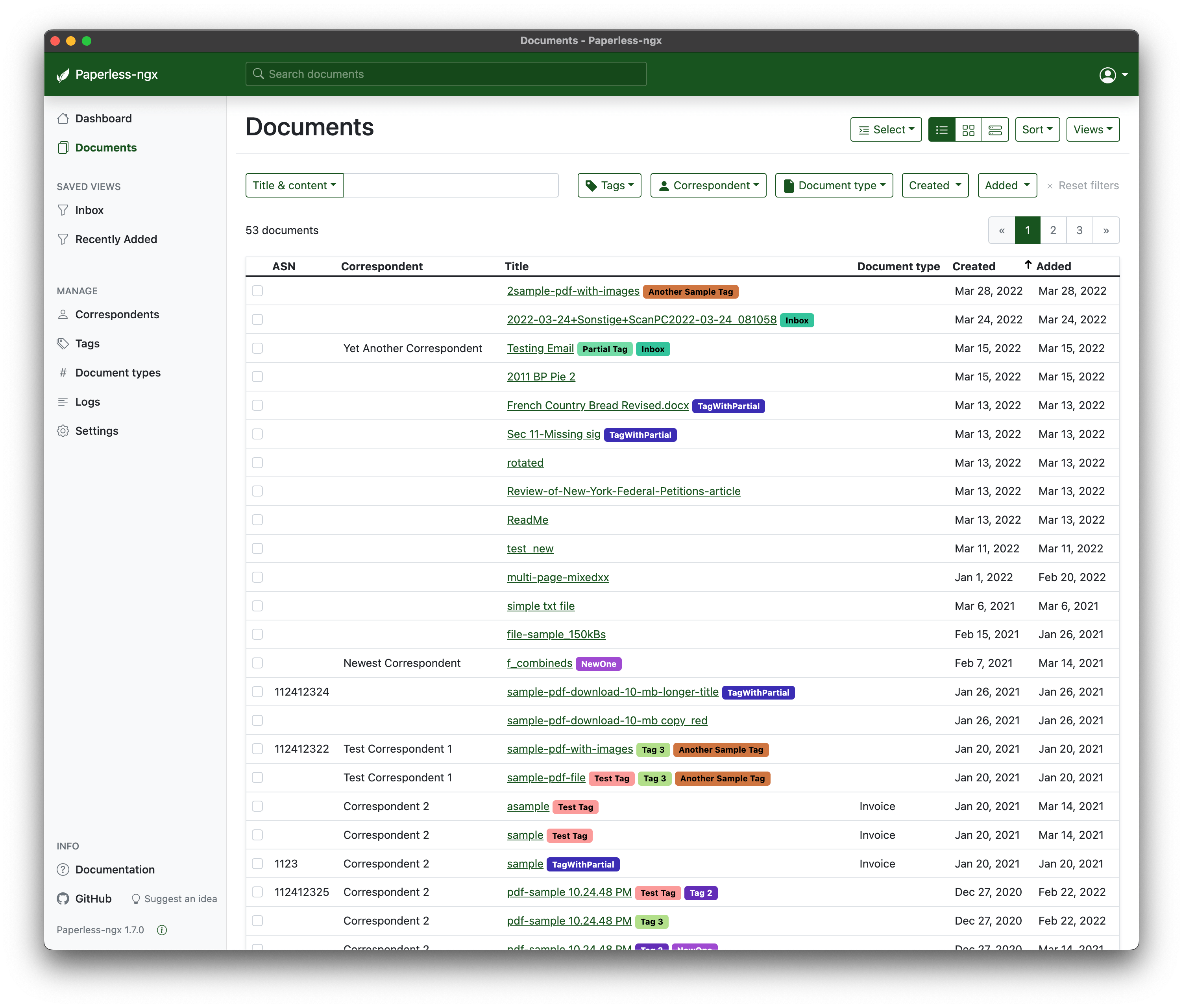Click the version info icon in sidebar
The image size is (1183, 1008).
[162, 930]
